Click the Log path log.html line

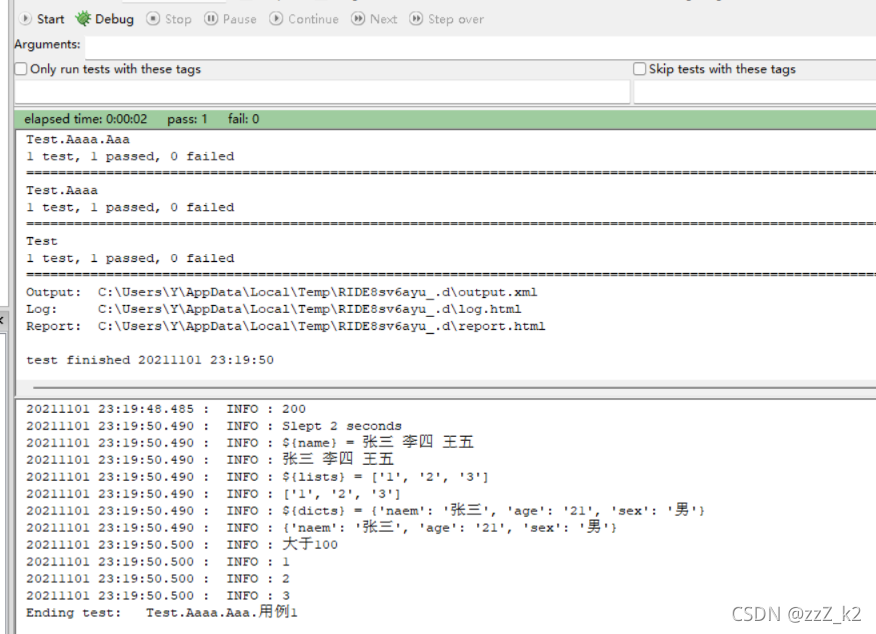(273, 309)
